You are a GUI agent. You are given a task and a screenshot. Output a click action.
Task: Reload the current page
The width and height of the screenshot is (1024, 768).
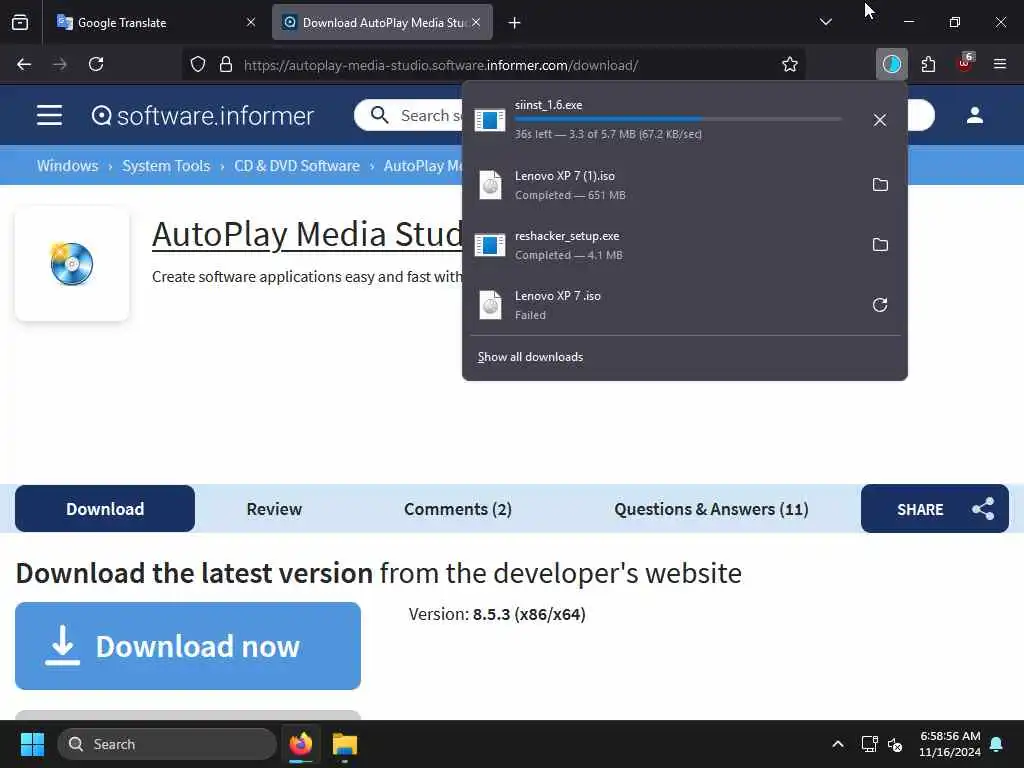(x=96, y=64)
